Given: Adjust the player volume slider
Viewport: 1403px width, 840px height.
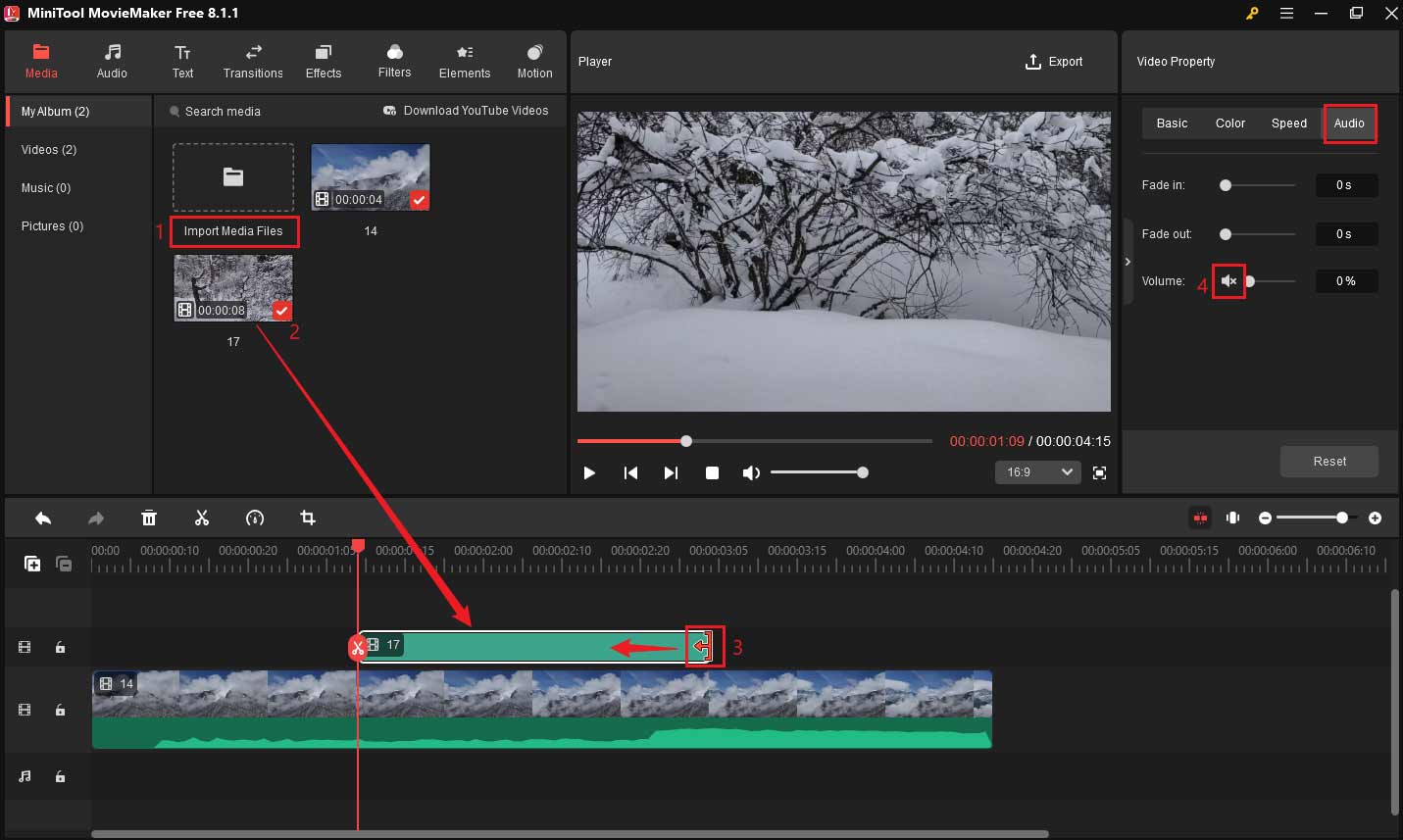Looking at the screenshot, I should tap(819, 472).
